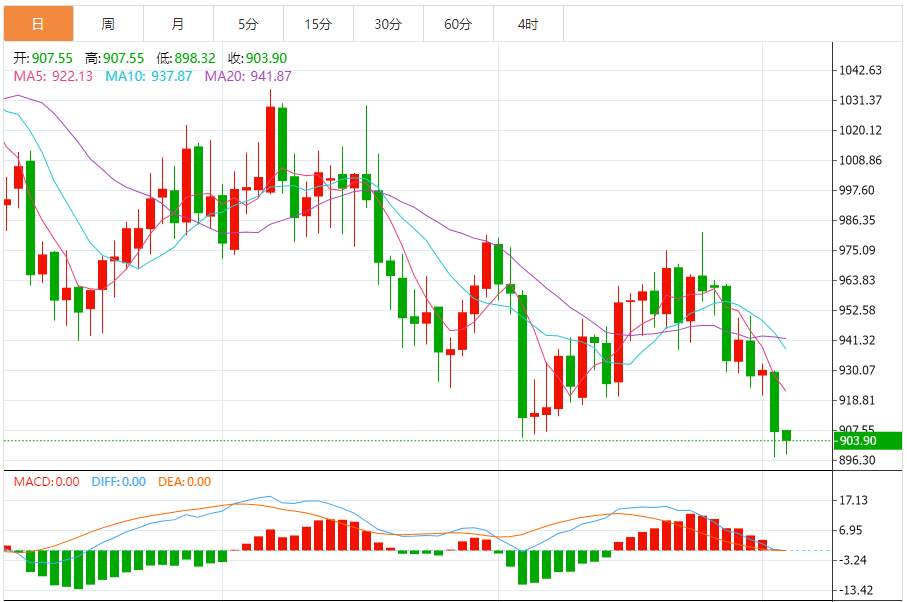Click the -3.24 MACD axis label
Screen dimensions: 907x602
(x=851, y=560)
